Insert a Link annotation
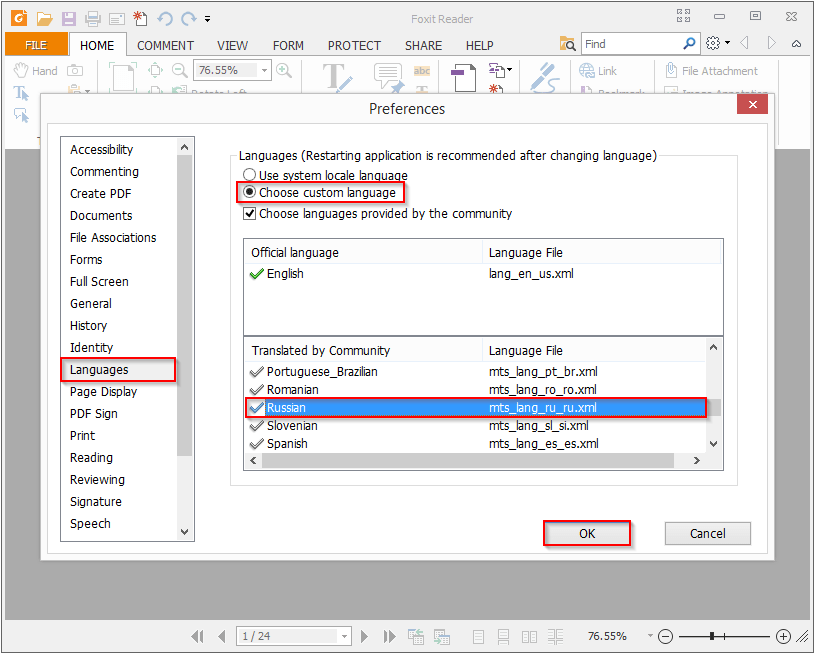The width and height of the screenshot is (815, 654). click(601, 70)
